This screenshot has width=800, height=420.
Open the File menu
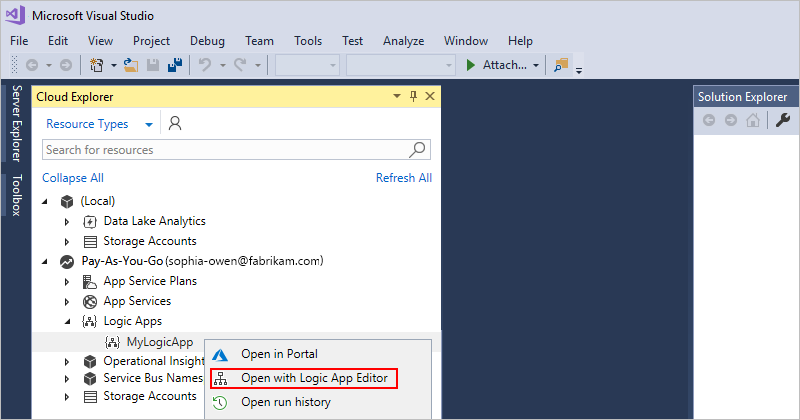tap(19, 41)
